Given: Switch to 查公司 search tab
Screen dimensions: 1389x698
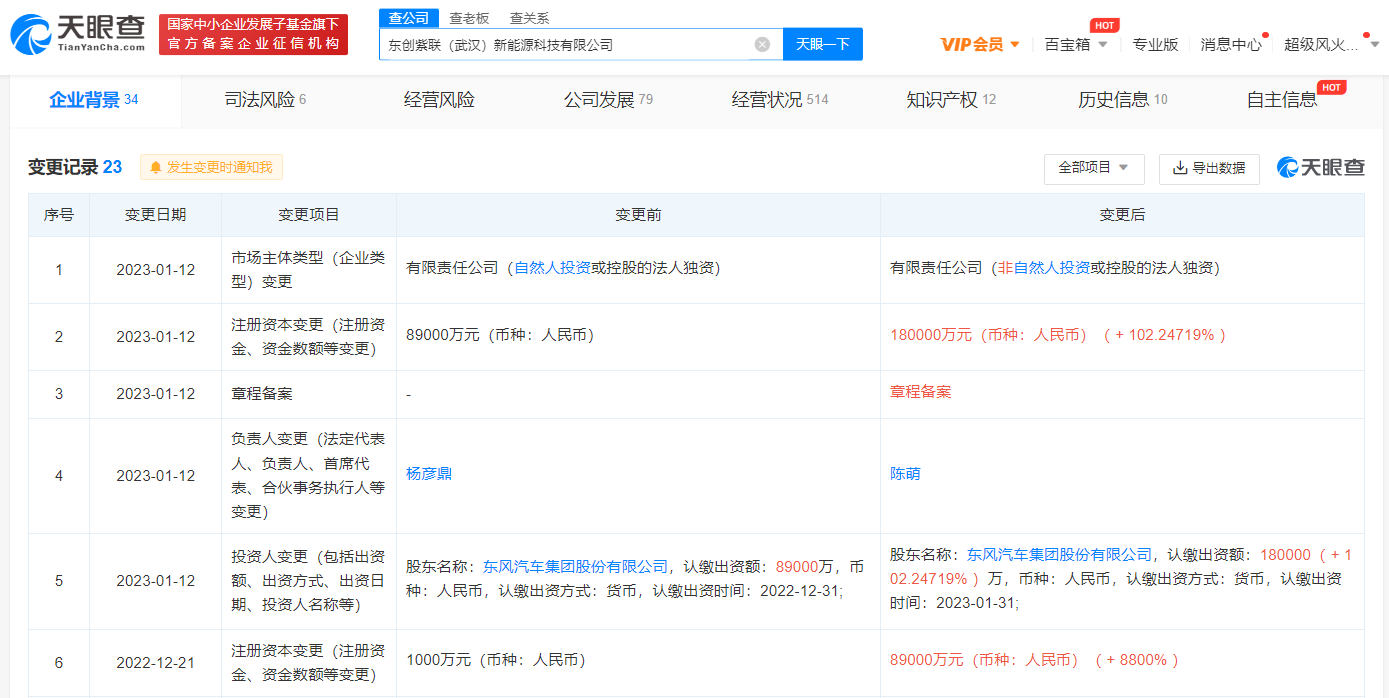Looking at the screenshot, I should coord(408,18).
